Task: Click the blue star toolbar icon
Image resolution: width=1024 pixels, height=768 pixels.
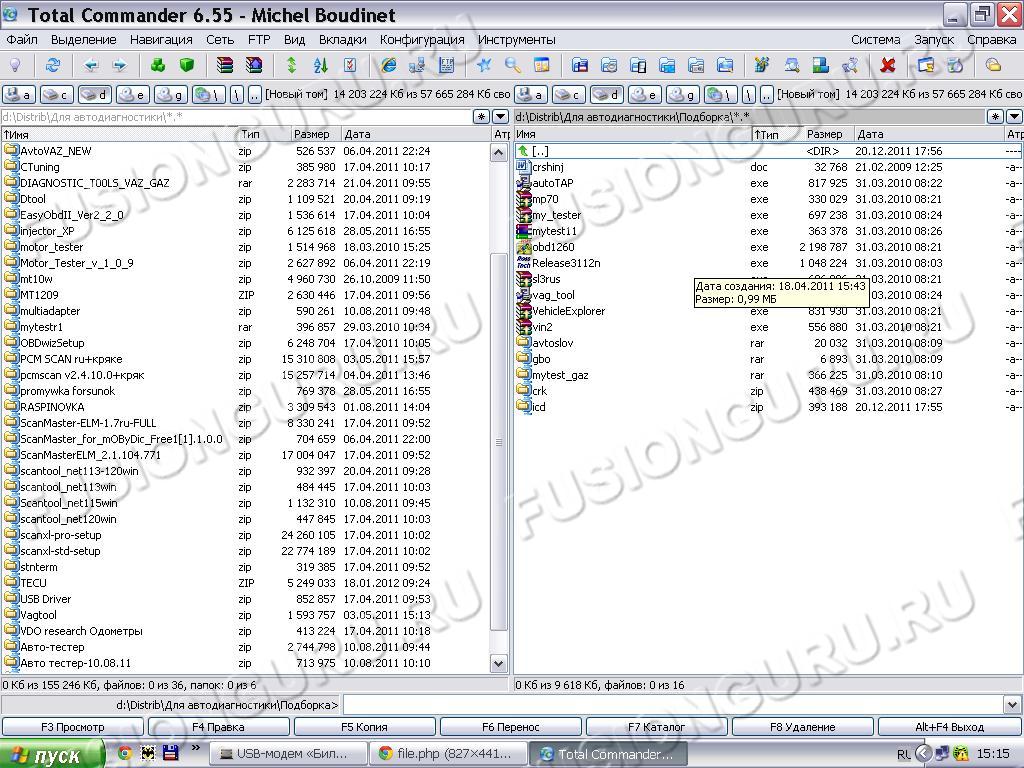Action: tap(484, 65)
